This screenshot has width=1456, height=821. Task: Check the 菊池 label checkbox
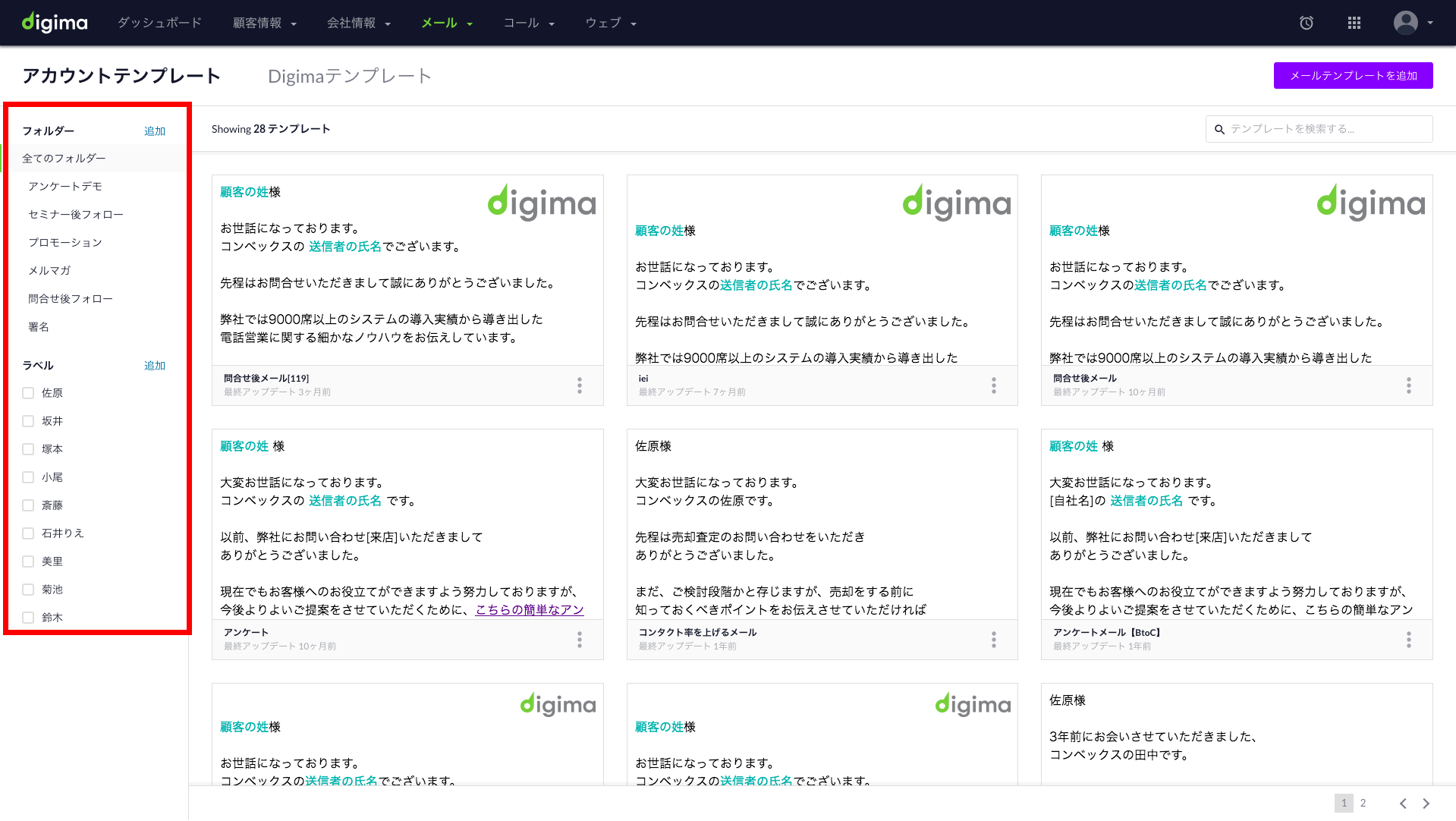tap(28, 590)
